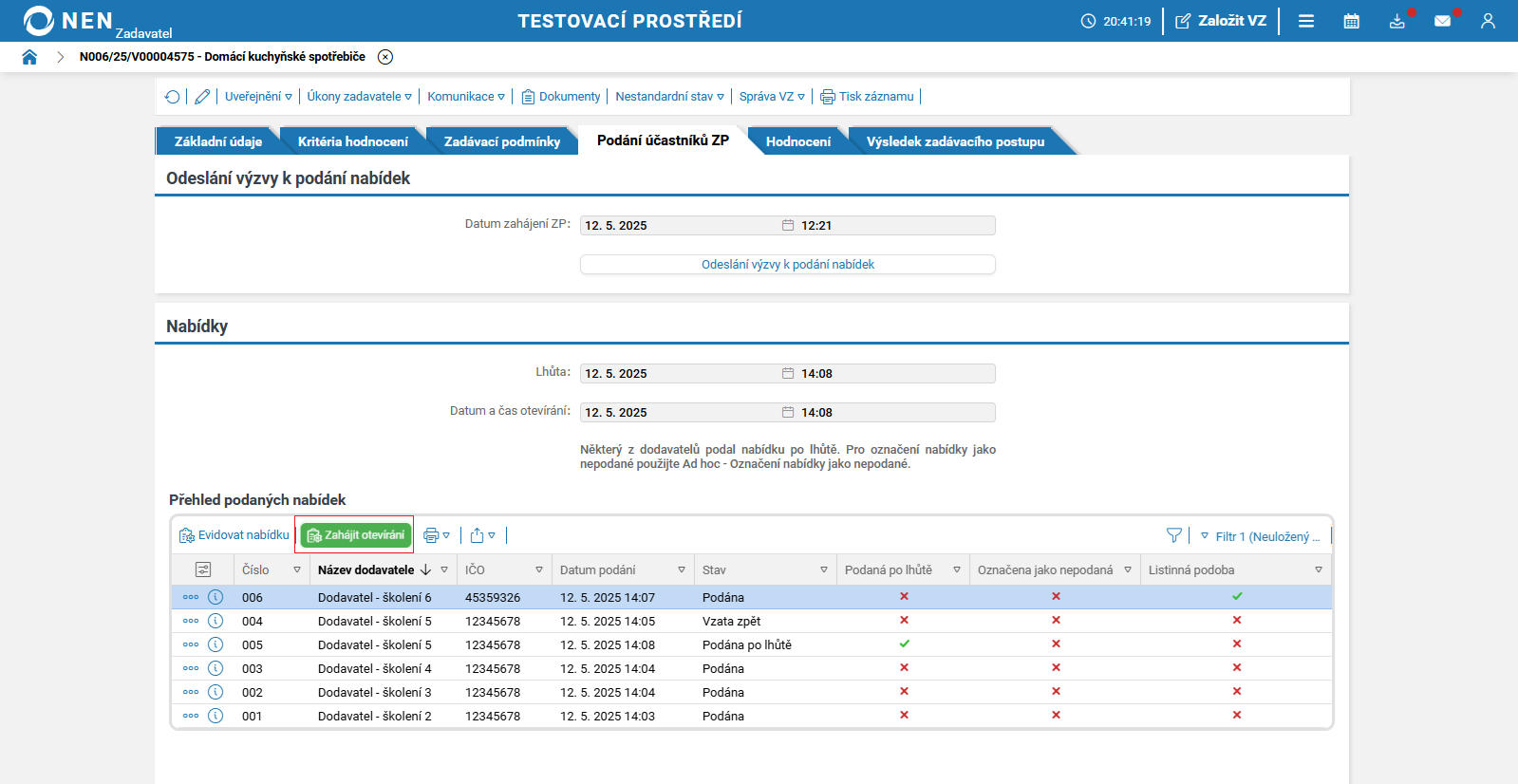Go to the home page icon
The height and width of the screenshot is (784, 1518).
click(x=29, y=57)
